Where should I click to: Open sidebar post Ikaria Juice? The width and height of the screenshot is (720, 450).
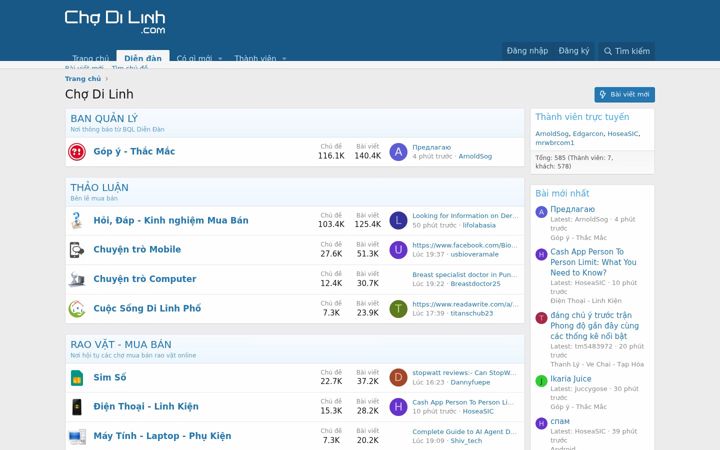(571, 379)
